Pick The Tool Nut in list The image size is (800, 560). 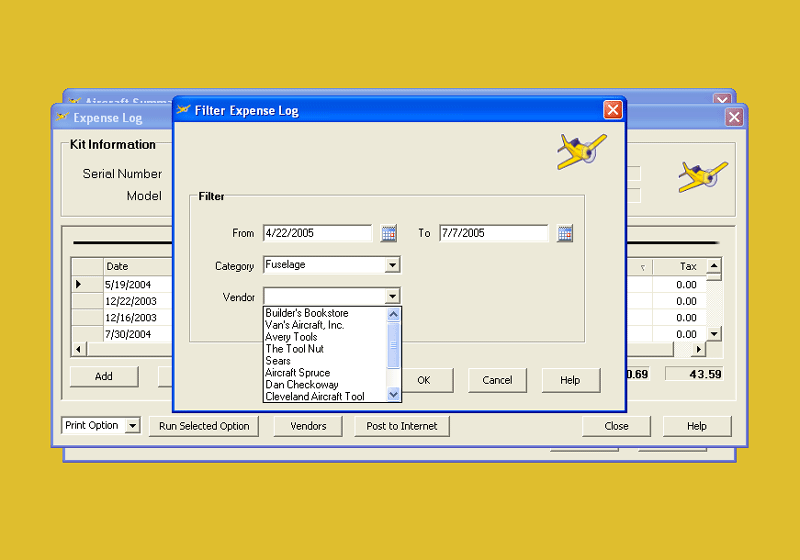(x=295, y=349)
